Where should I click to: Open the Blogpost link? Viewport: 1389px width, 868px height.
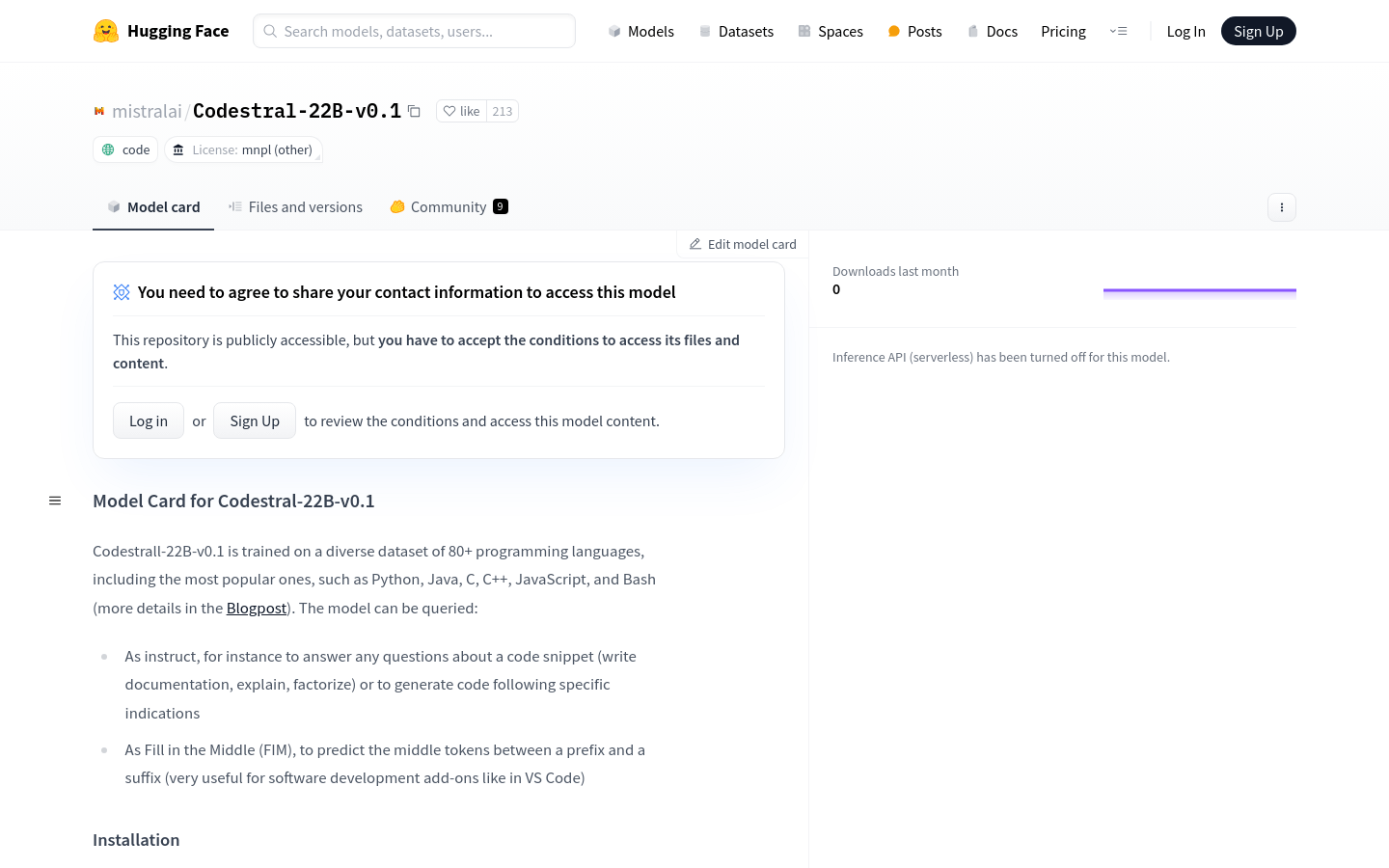pos(257,608)
